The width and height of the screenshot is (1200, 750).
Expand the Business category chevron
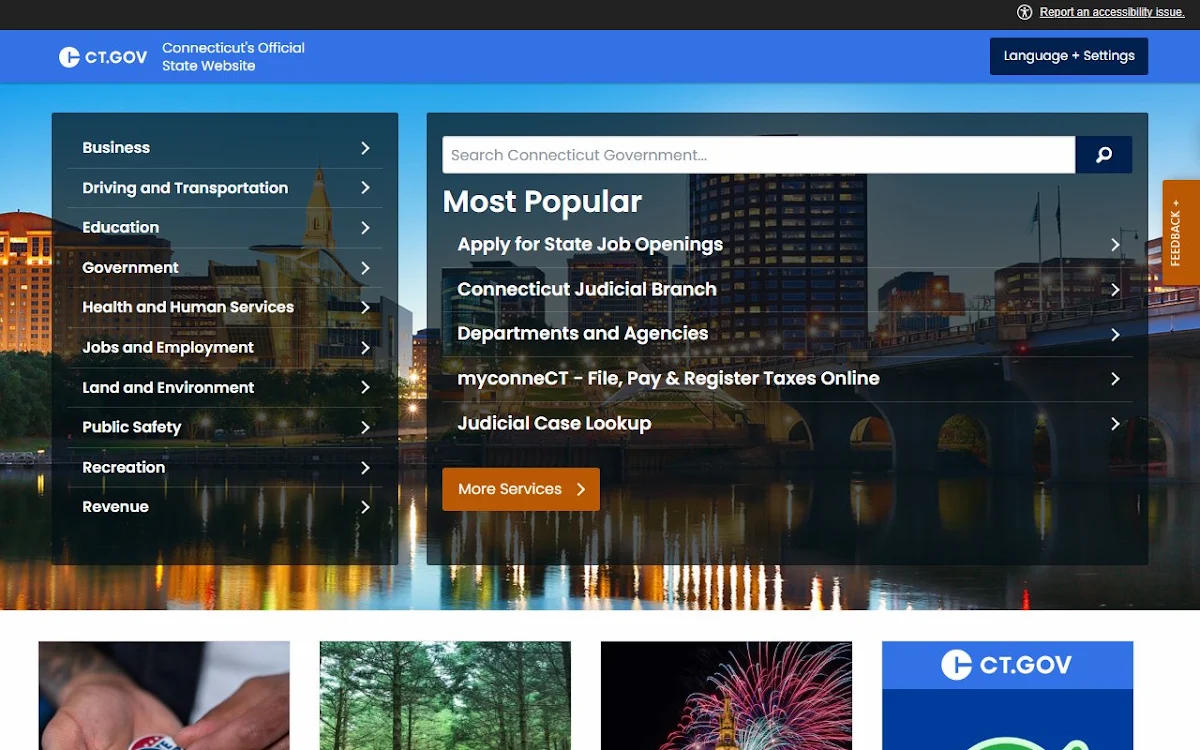pos(365,148)
